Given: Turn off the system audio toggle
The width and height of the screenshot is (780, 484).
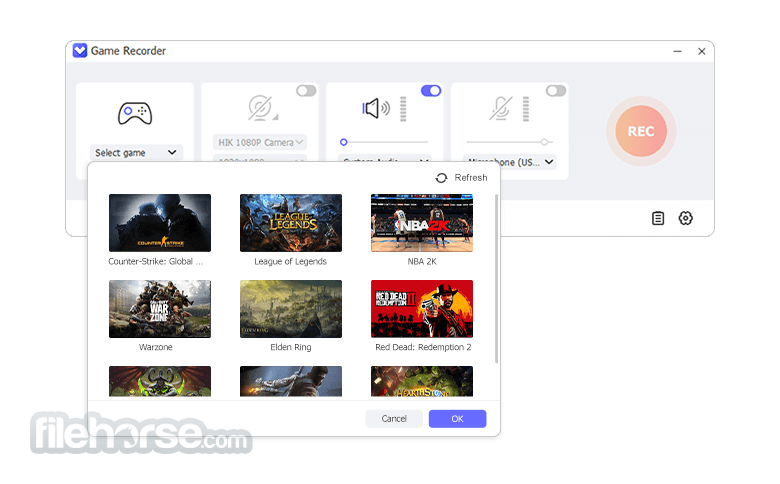Looking at the screenshot, I should (431, 91).
